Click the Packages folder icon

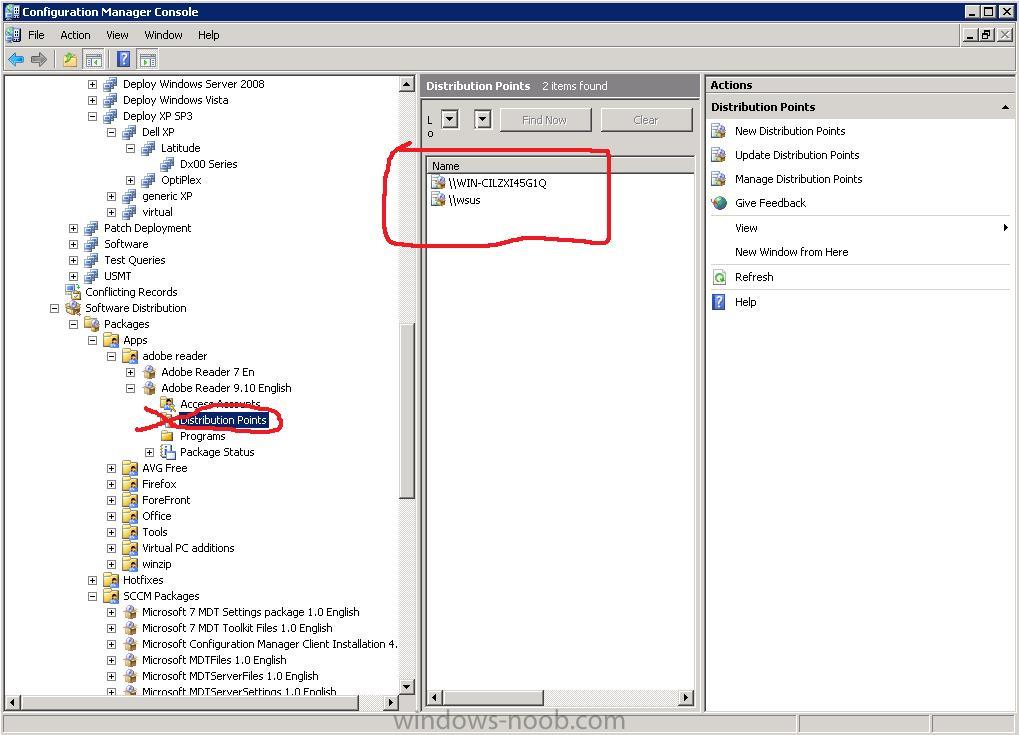coord(92,324)
